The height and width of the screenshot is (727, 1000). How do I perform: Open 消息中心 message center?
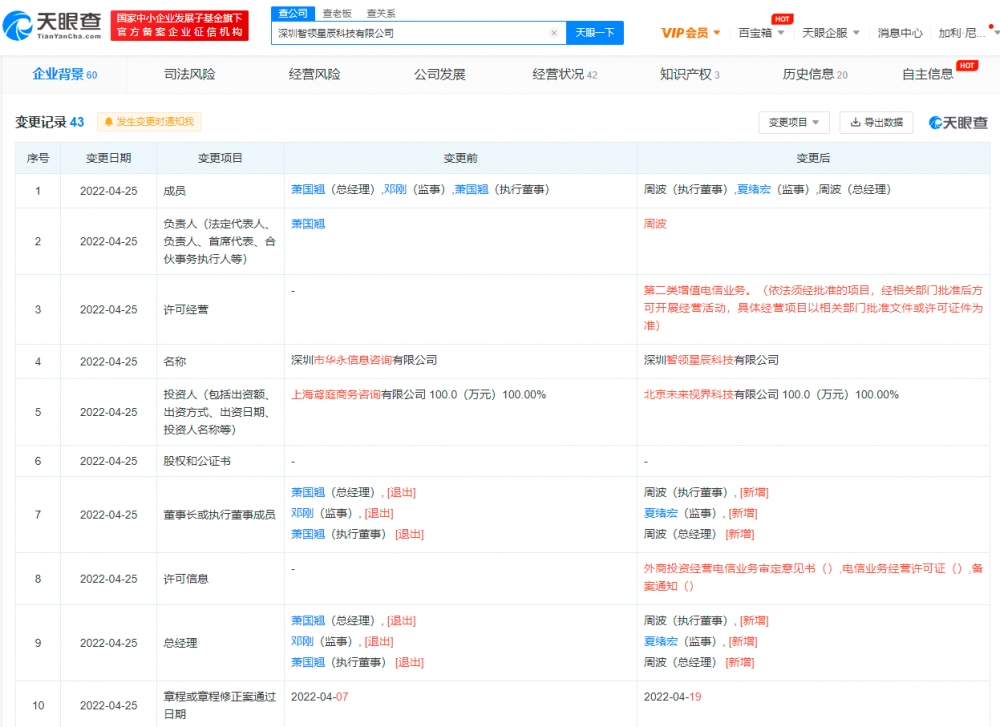[899, 33]
